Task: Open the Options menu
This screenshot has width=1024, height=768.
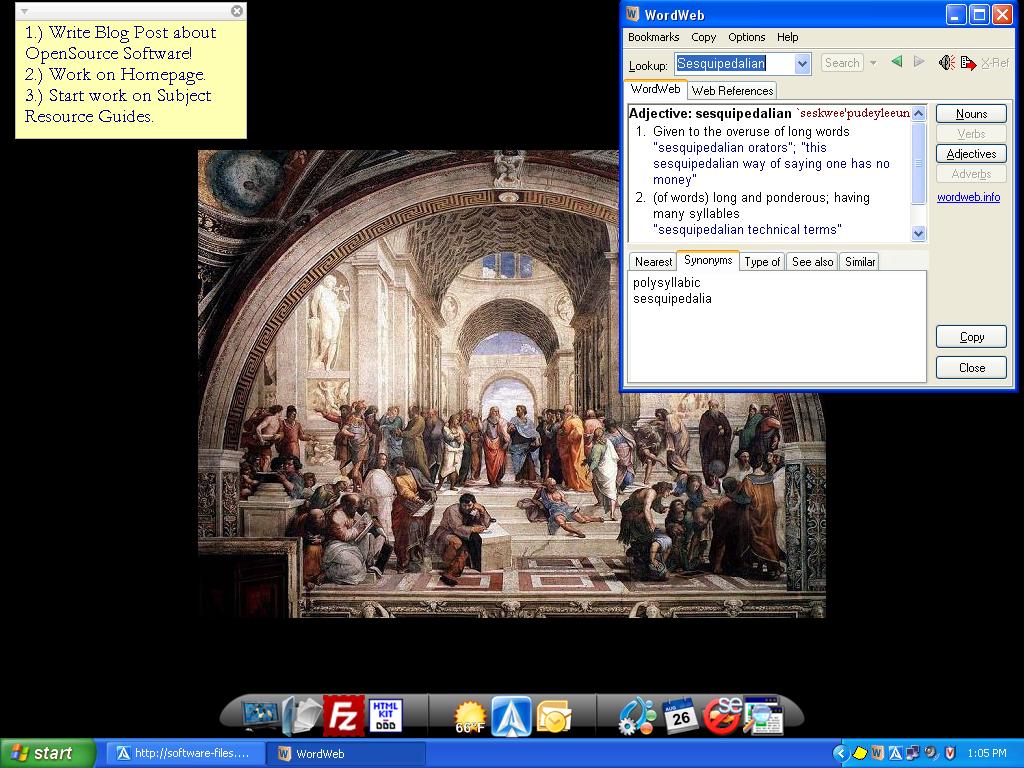Action: (x=746, y=37)
